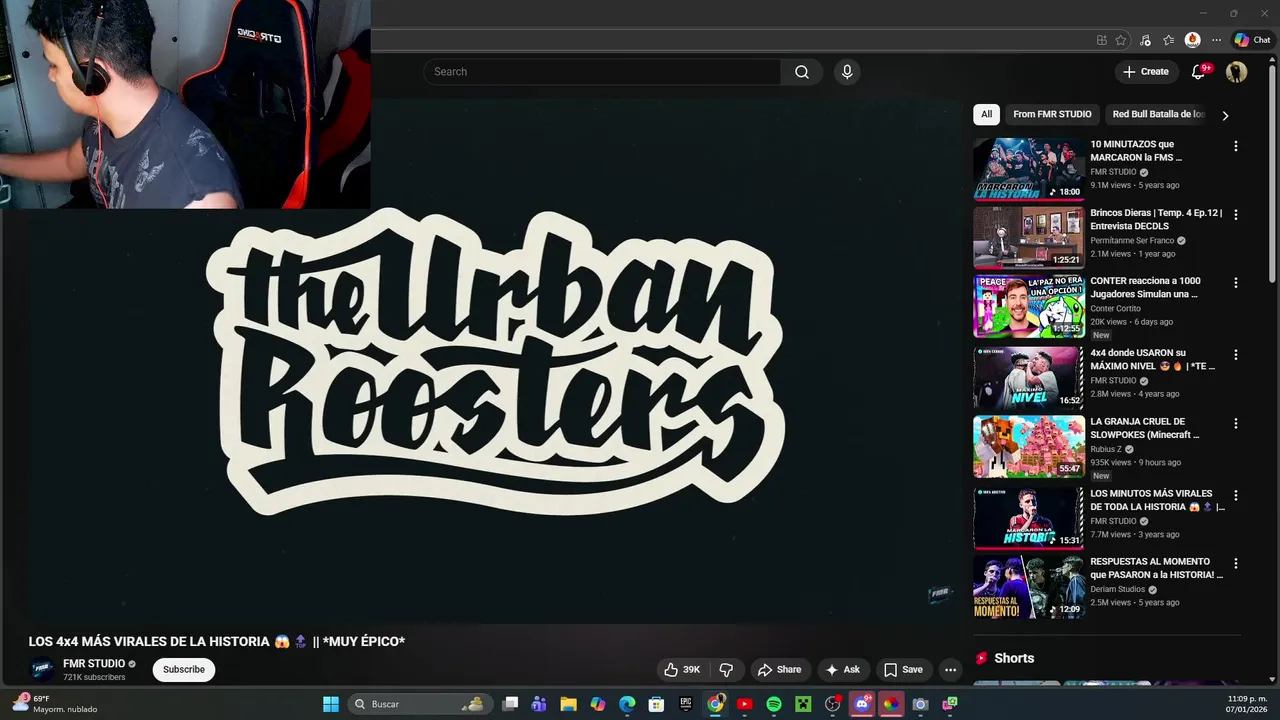This screenshot has height=720, width=1280.
Task: Like the video with thumbs up
Action: [x=682, y=670]
